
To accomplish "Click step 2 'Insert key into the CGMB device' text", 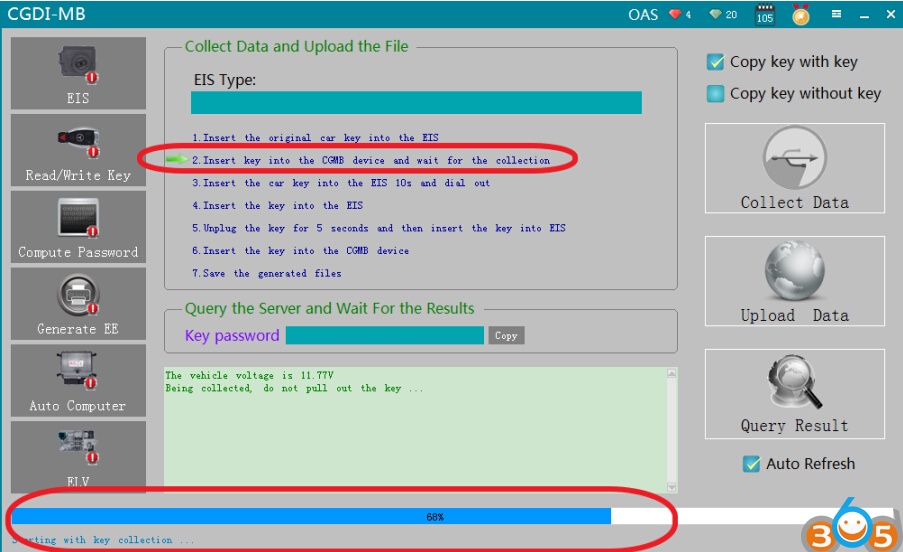I will coord(371,160).
